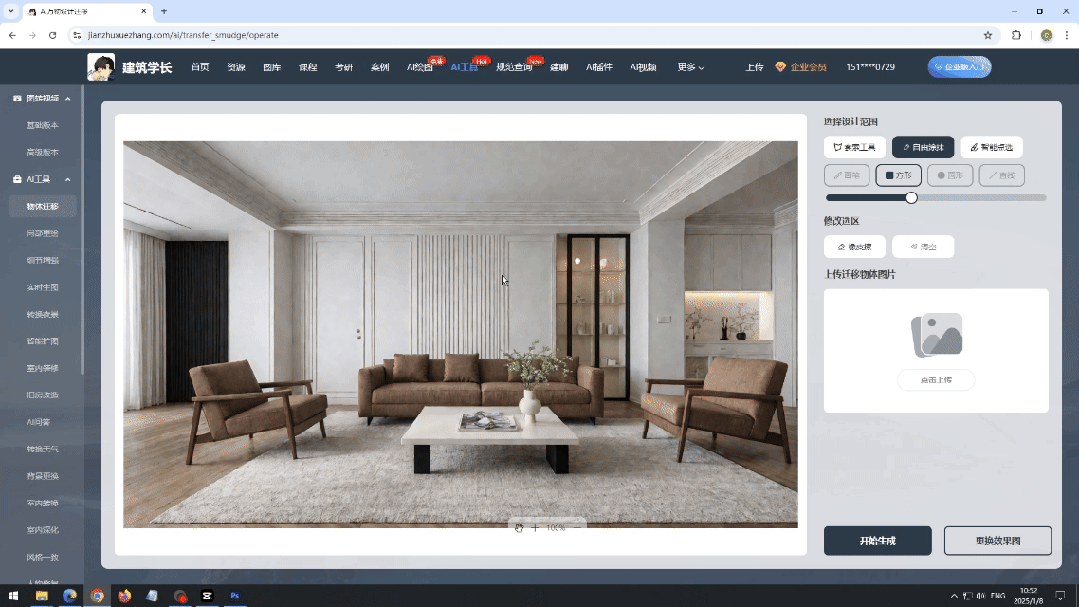
Task: Click the Chrome icon in the taskbar
Action: [x=97, y=596]
